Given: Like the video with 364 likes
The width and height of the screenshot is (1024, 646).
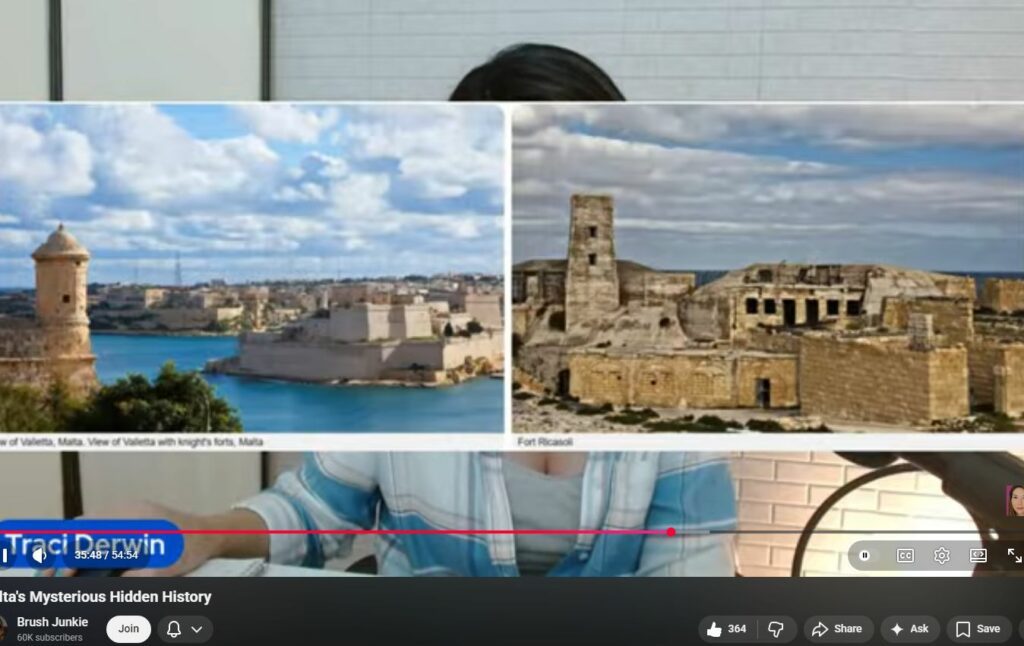Looking at the screenshot, I should [727, 629].
